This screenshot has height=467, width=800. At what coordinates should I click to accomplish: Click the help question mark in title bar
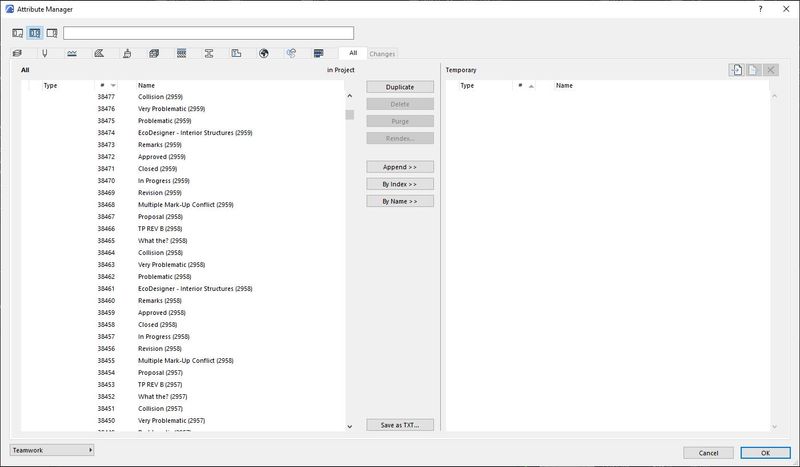click(760, 9)
